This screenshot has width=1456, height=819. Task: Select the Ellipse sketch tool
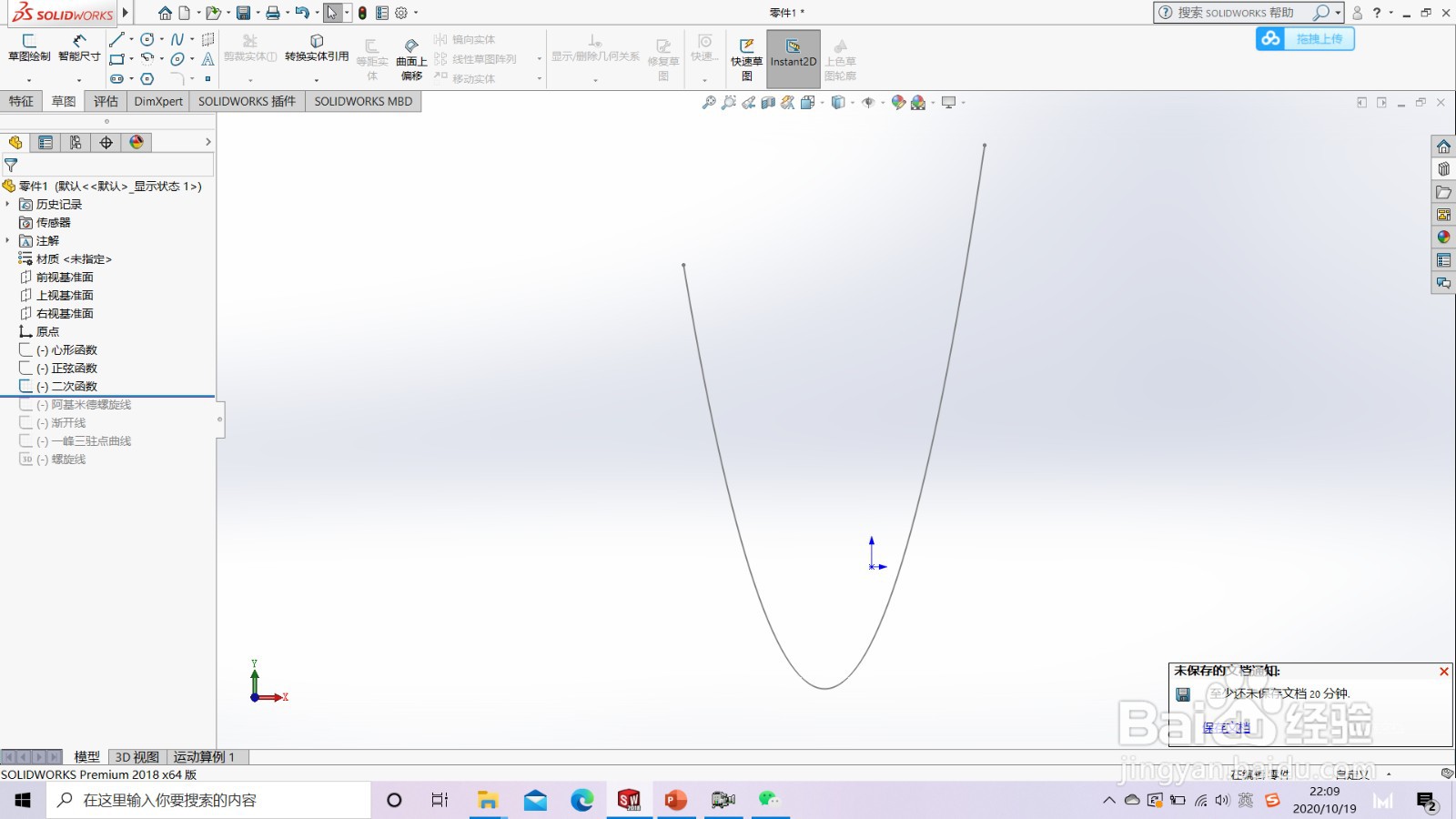pyautogui.click(x=177, y=59)
